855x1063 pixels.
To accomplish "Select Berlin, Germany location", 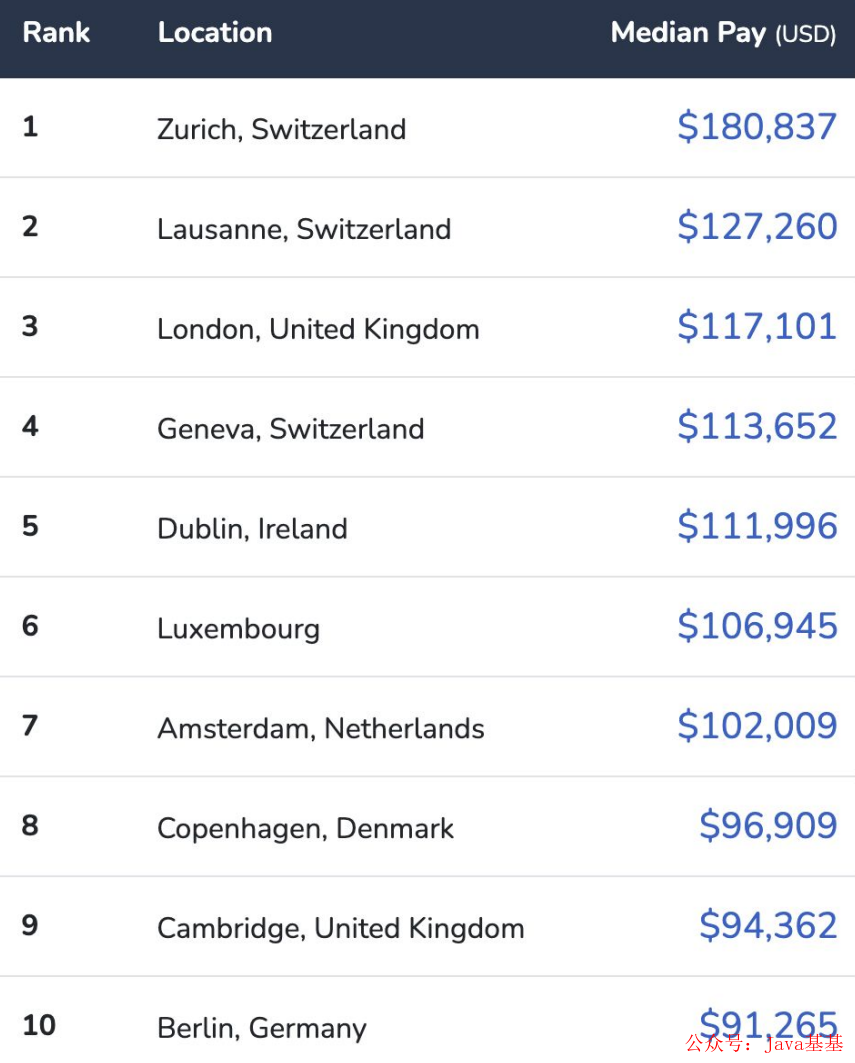I will click(x=262, y=1028).
